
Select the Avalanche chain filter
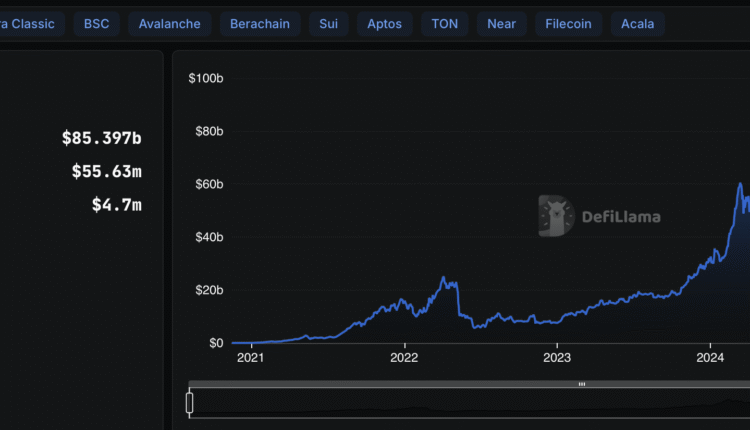169,23
